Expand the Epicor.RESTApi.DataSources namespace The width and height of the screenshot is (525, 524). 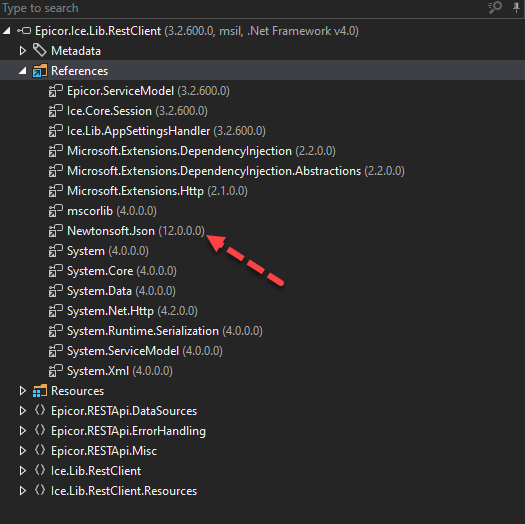[22, 410]
